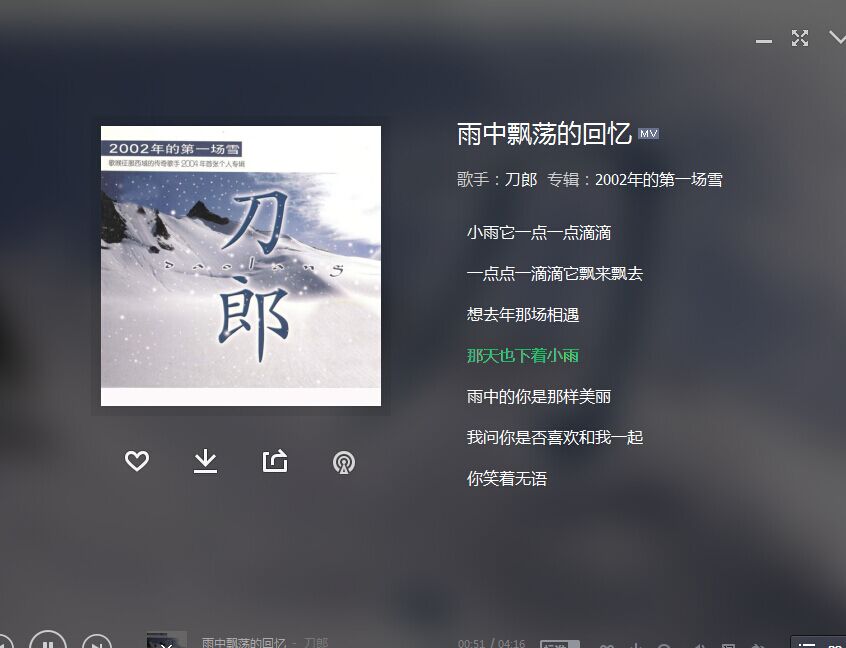The width and height of the screenshot is (846, 648).
Task: Open the album 2002年的第一场雪 link
Action: click(659, 180)
